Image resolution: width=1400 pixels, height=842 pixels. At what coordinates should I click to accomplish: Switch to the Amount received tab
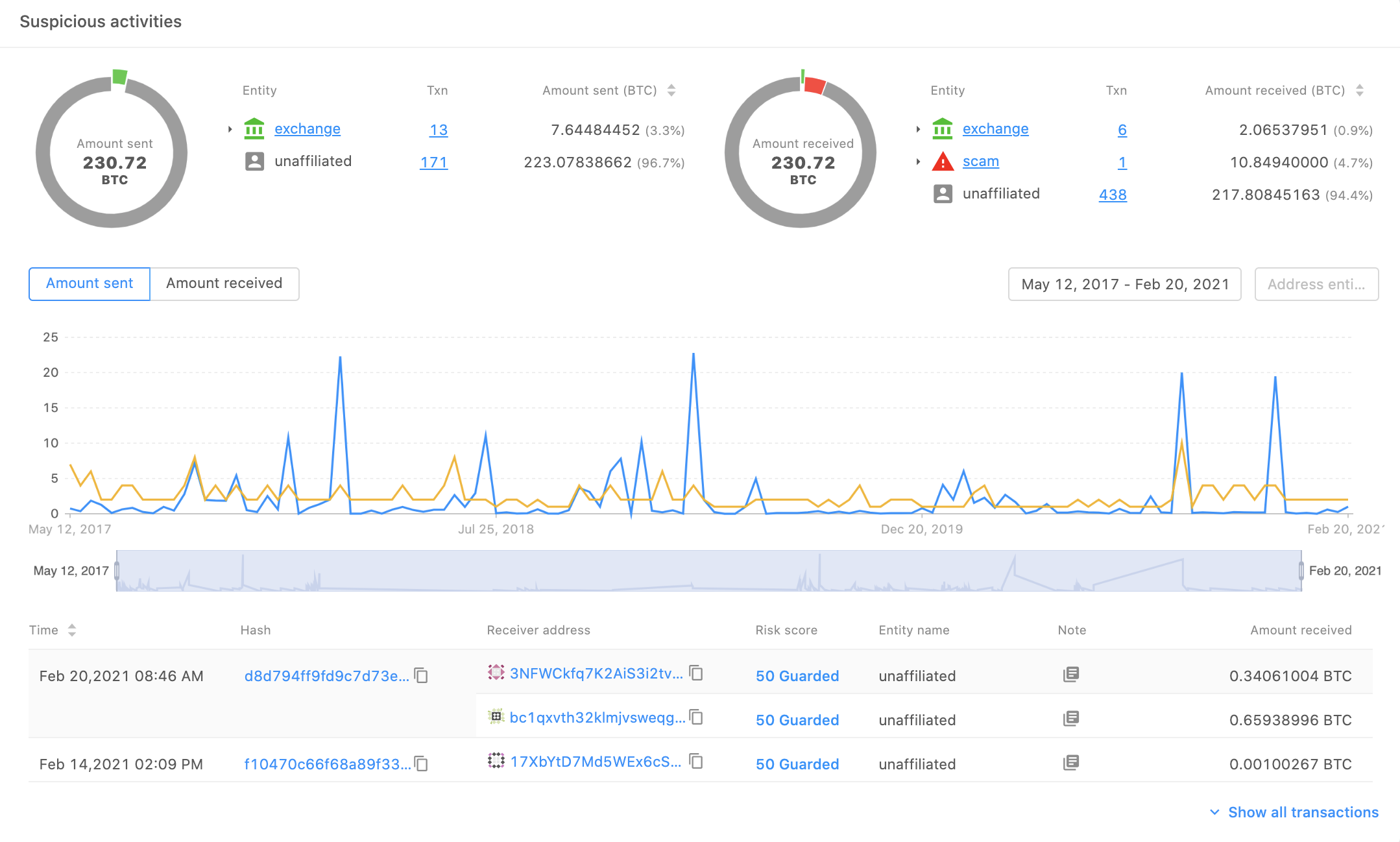pos(224,283)
